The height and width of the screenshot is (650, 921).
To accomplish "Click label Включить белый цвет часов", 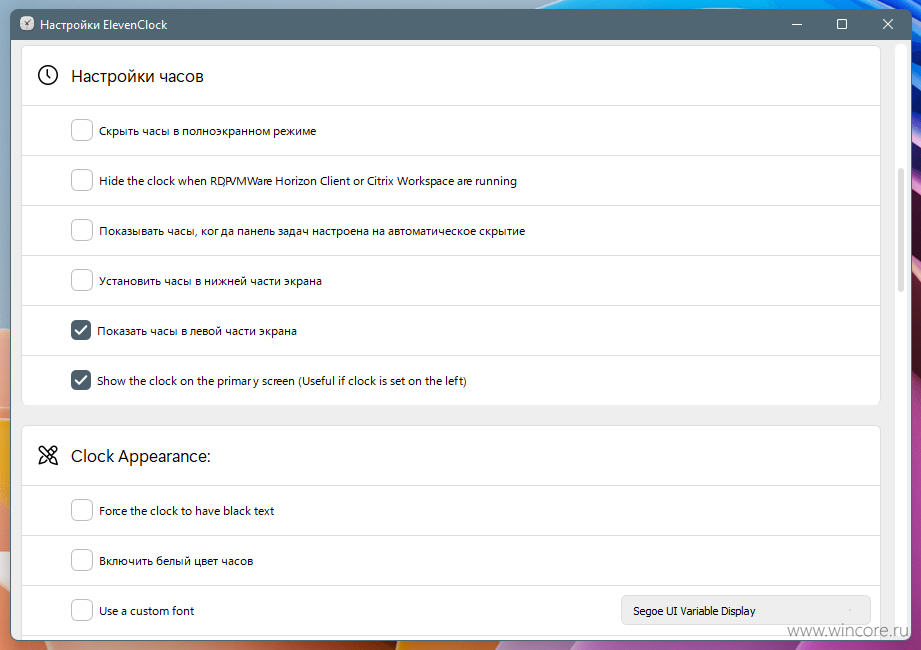I will coord(176,561).
